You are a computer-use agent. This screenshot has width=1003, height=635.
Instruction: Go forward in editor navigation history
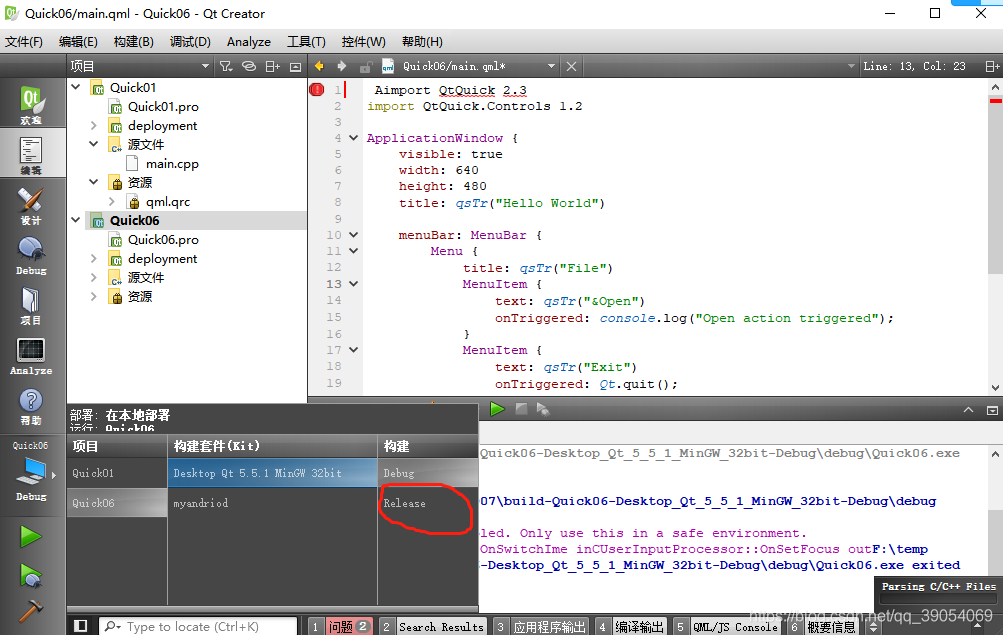coord(342,67)
